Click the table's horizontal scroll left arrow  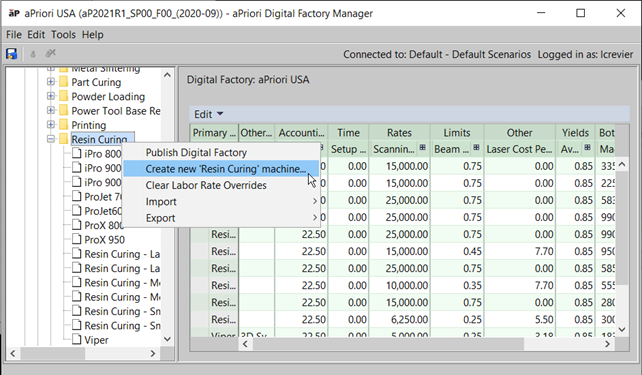pyautogui.click(x=245, y=344)
